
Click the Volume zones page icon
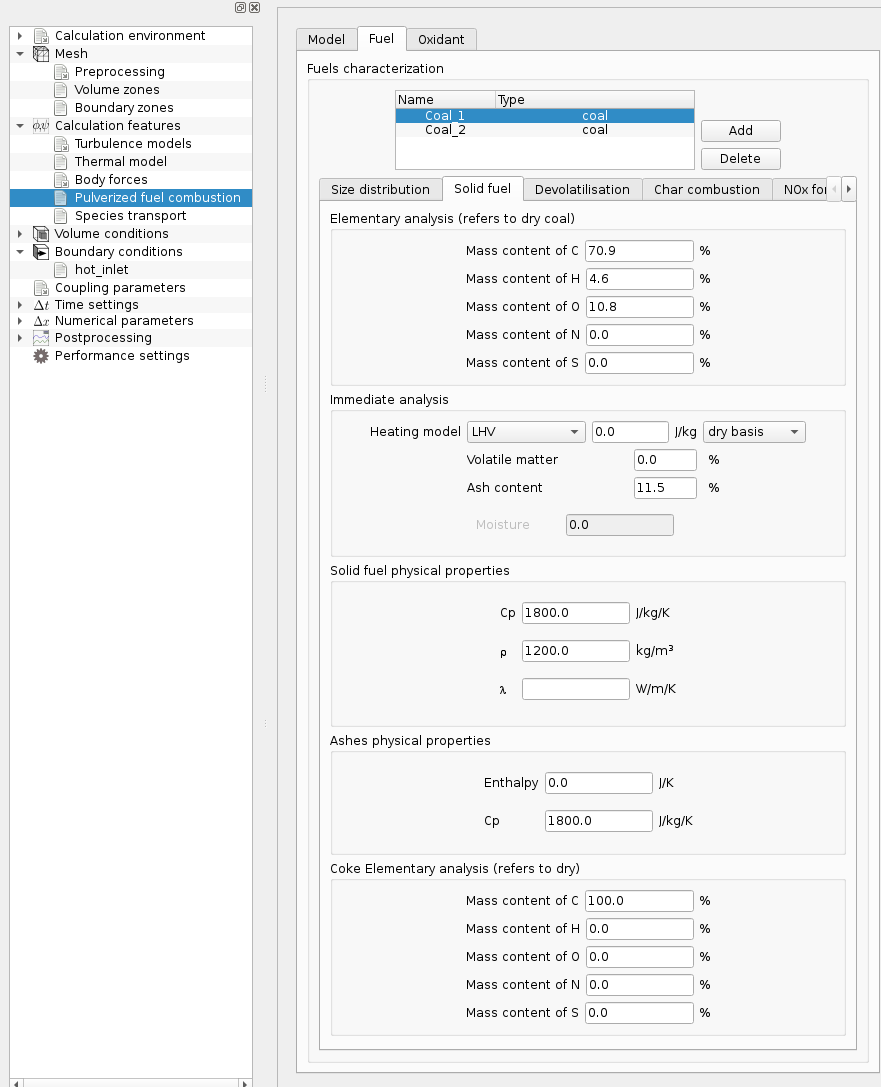pos(61,89)
